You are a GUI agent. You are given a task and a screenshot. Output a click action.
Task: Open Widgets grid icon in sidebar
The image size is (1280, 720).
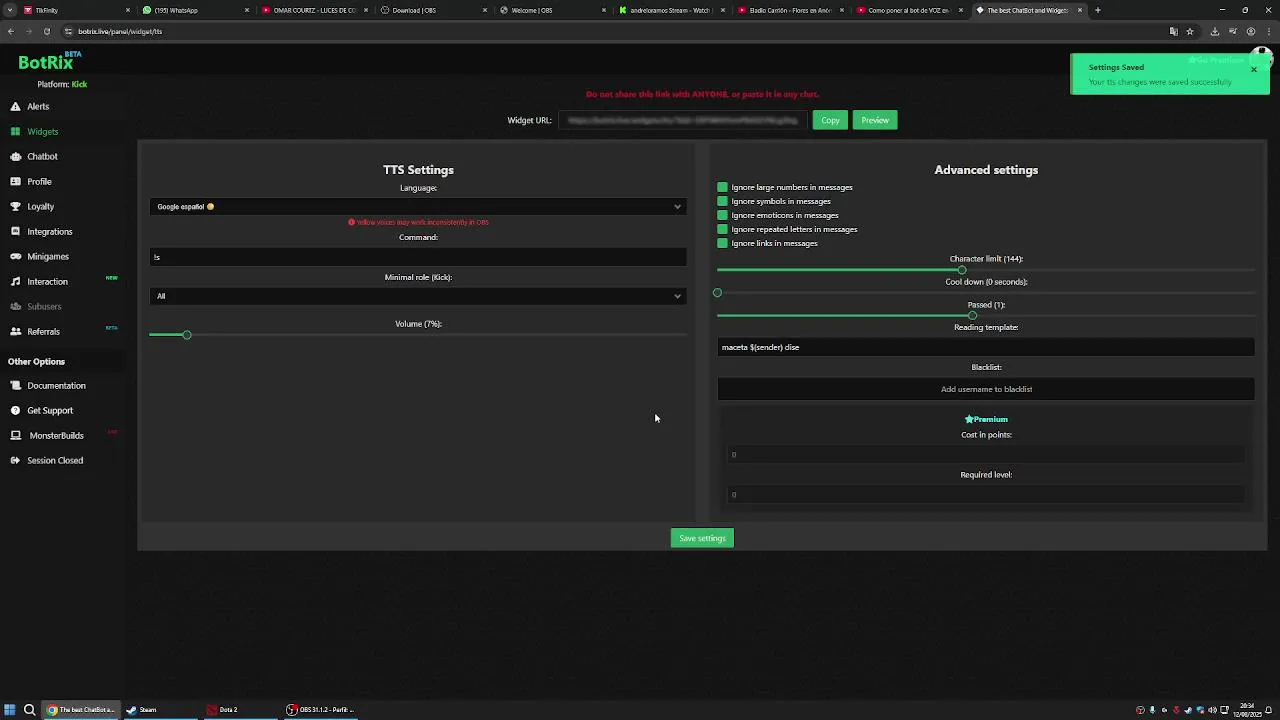pos(16,131)
